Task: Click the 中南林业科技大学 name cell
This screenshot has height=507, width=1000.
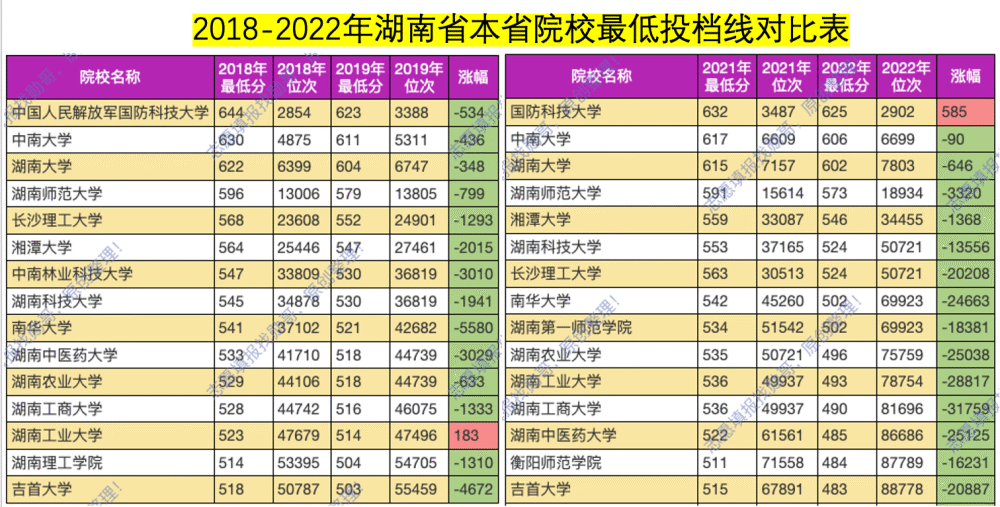Action: [x=110, y=274]
